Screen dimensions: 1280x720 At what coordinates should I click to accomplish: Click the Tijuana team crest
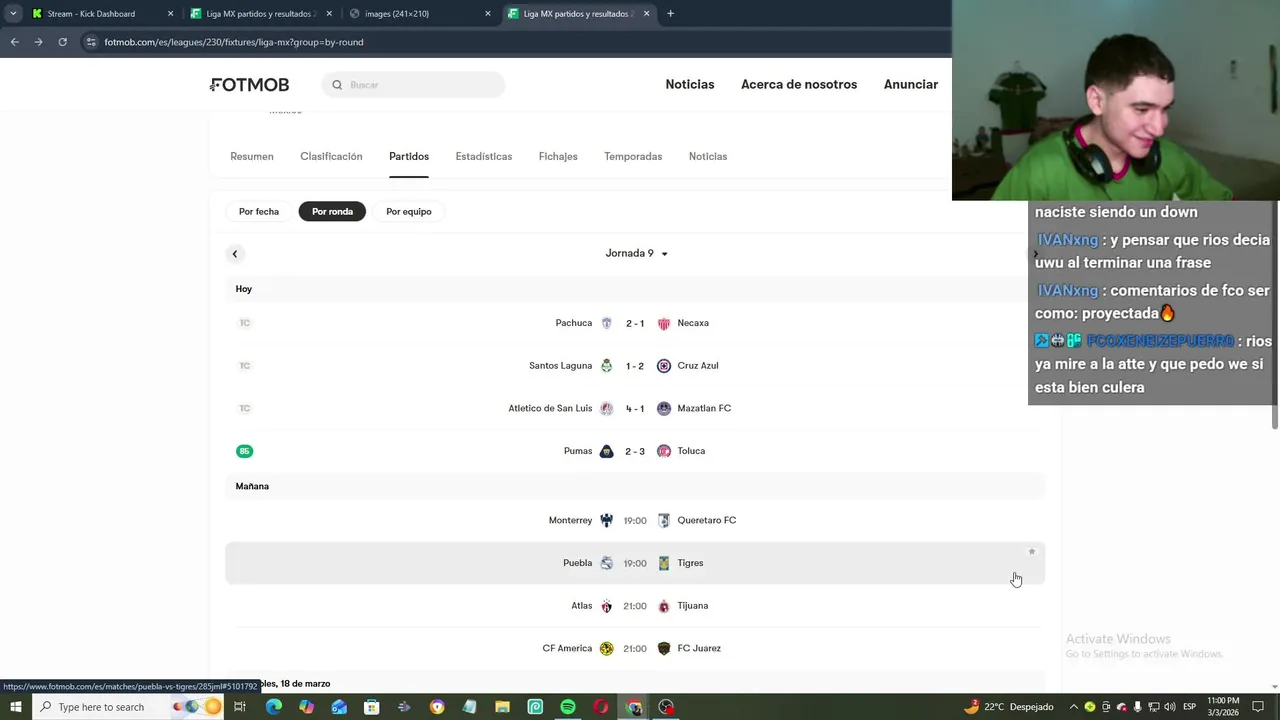(x=664, y=606)
